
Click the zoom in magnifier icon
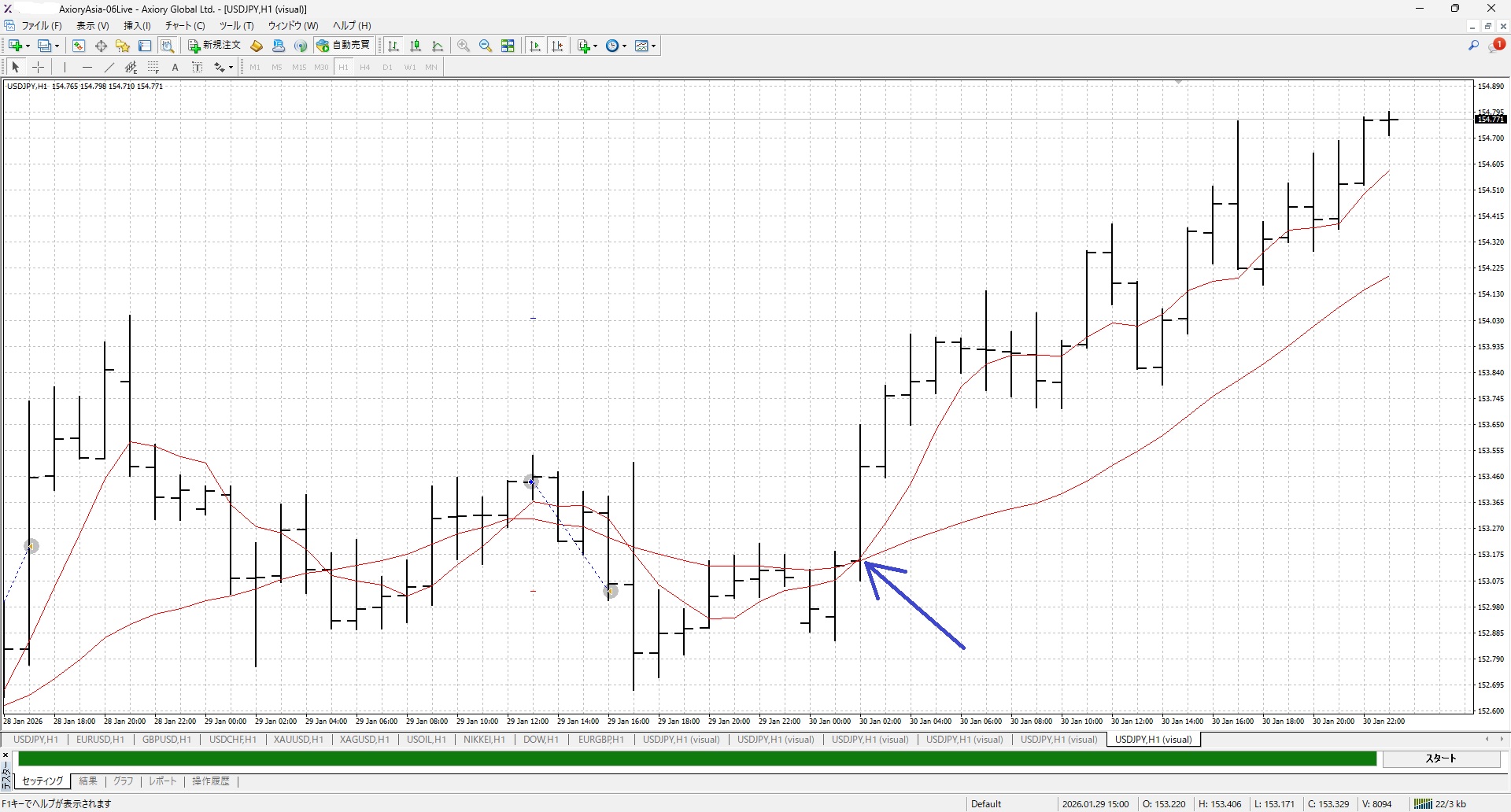click(x=464, y=46)
